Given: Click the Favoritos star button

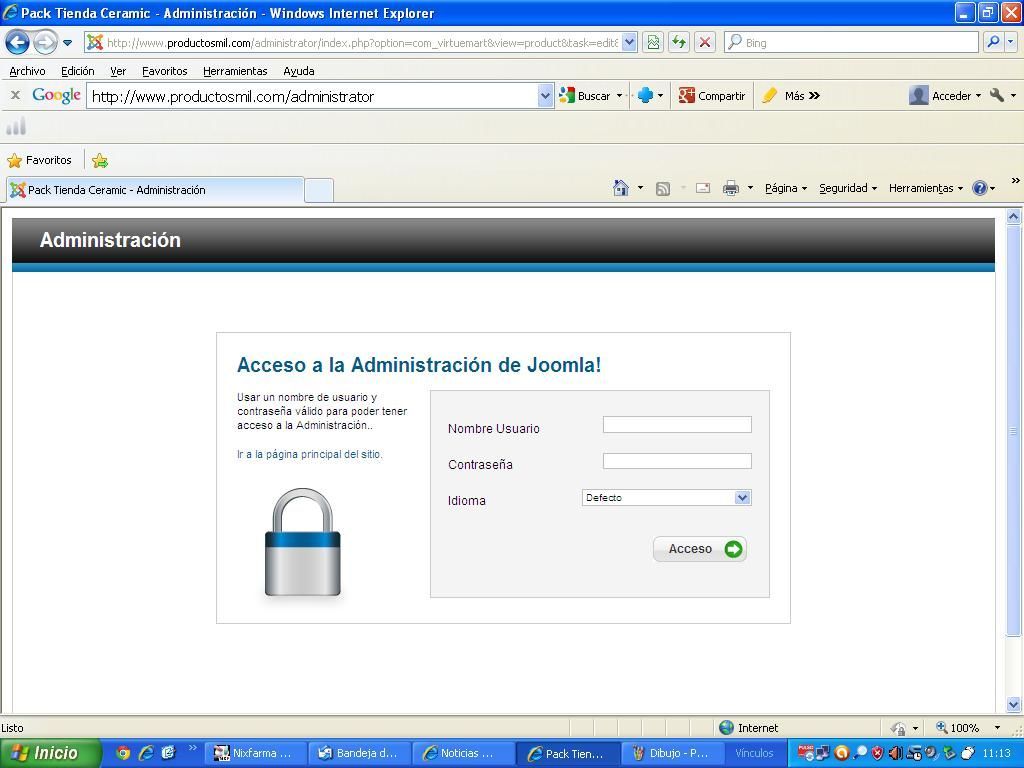Looking at the screenshot, I should 39,160.
